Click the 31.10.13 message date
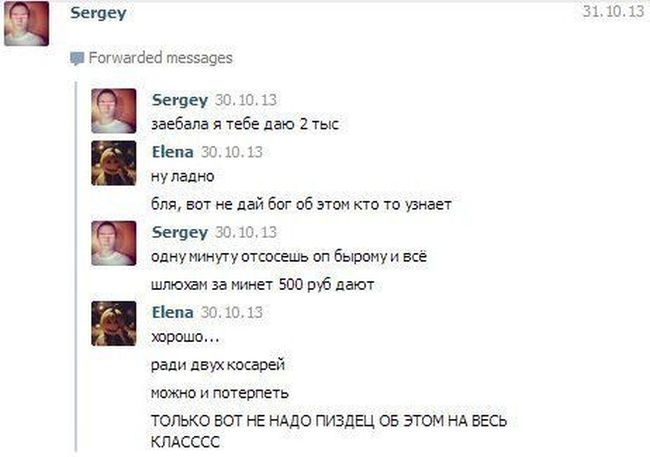This screenshot has width=650, height=457. (613, 11)
